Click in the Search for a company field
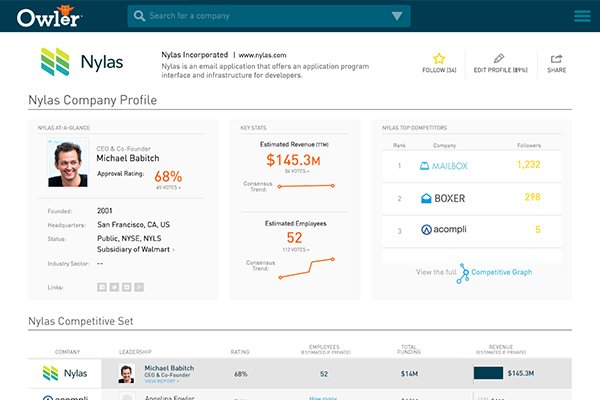The image size is (600, 400). 265,16
